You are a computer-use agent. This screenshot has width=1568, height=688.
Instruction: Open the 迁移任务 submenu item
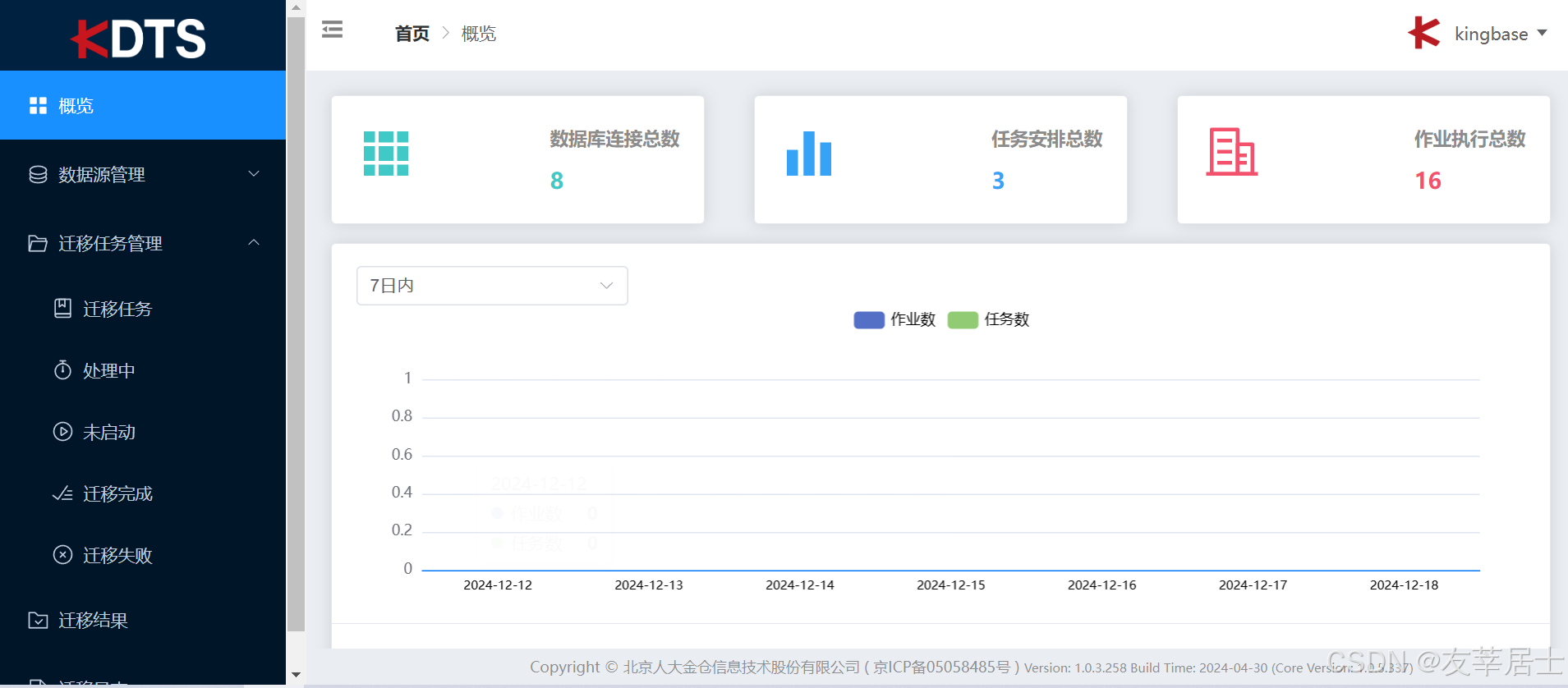coord(143,309)
